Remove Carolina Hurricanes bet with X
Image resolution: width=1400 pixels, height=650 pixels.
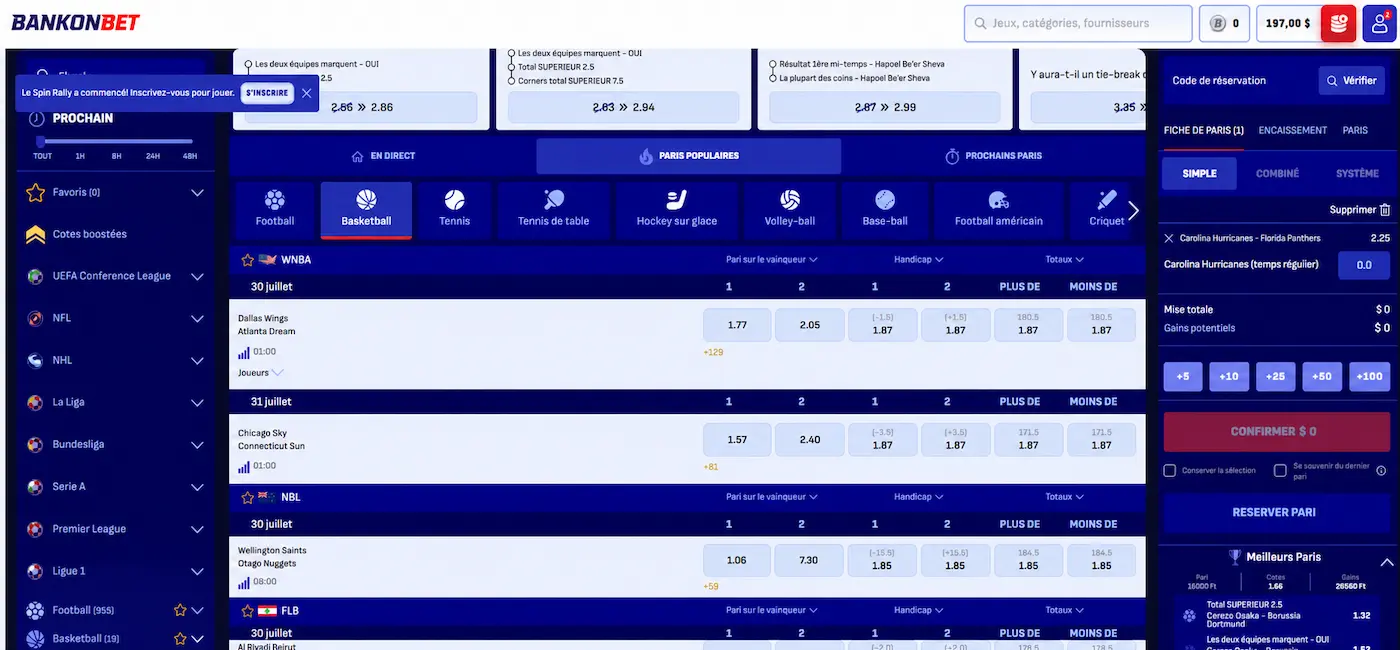1169,238
